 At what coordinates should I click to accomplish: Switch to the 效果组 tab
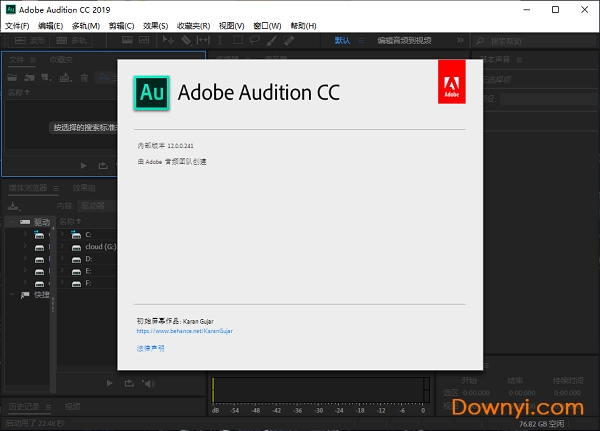tap(84, 188)
